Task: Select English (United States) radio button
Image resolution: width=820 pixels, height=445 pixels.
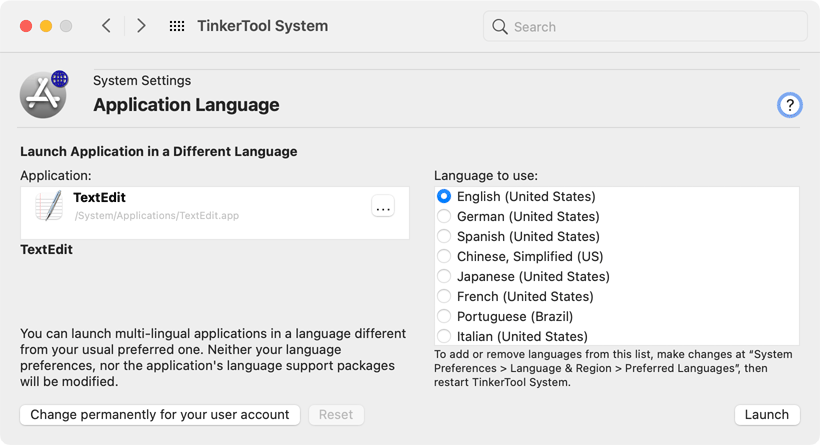Action: [444, 197]
